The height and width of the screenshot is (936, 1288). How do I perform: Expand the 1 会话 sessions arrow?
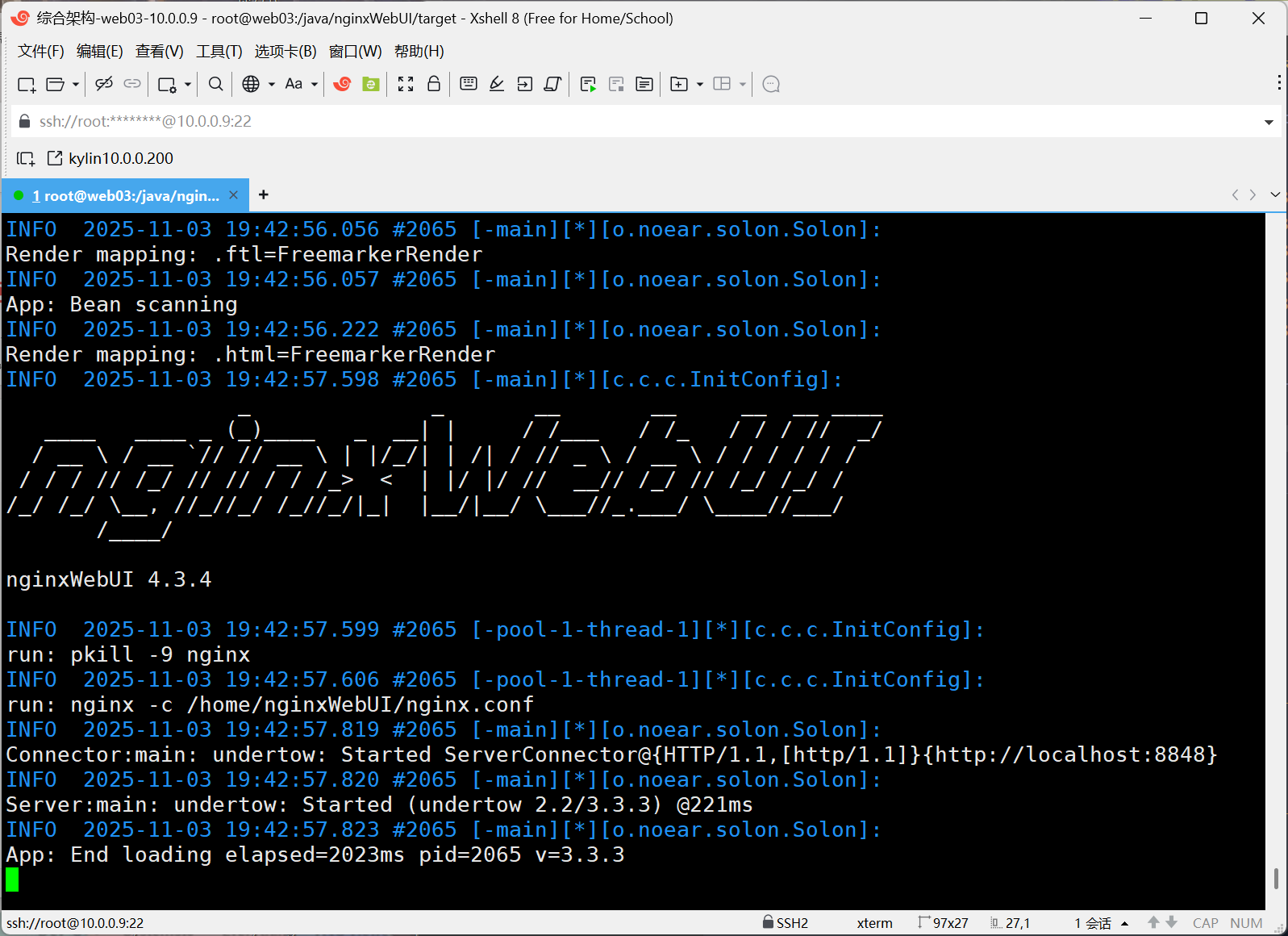coord(1124,923)
